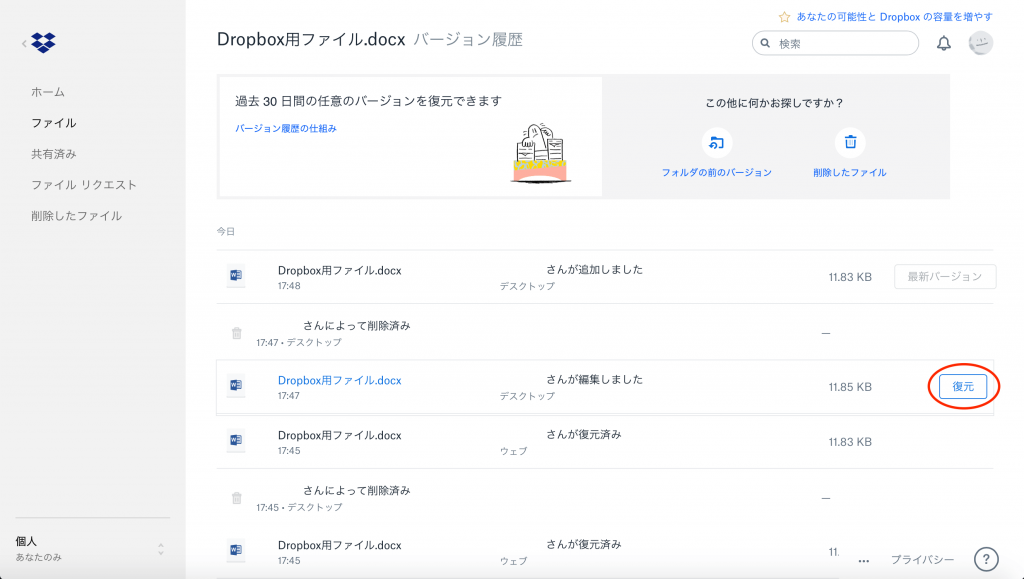Click the 復元 button
The image size is (1024, 579).
point(963,386)
